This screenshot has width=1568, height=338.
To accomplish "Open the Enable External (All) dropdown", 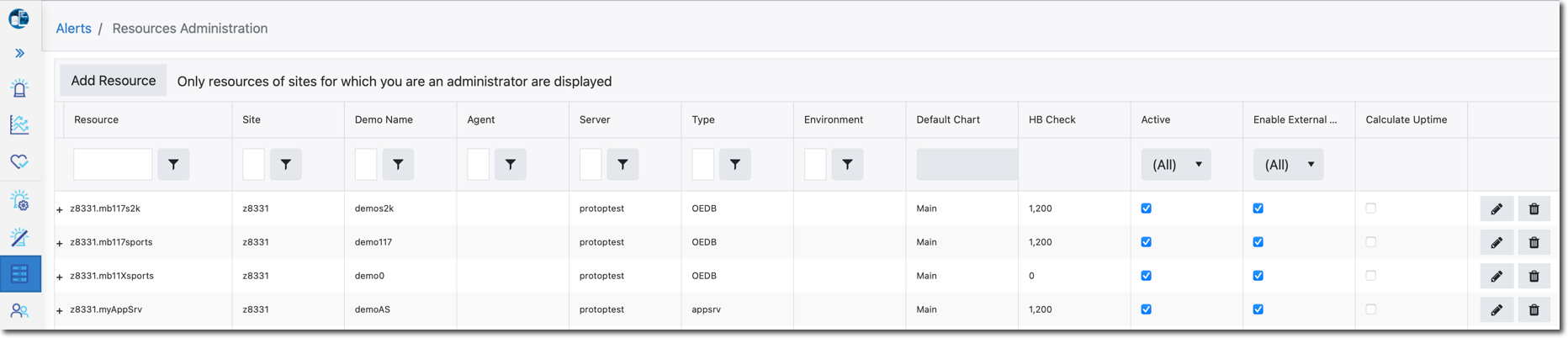I will 1288,165.
